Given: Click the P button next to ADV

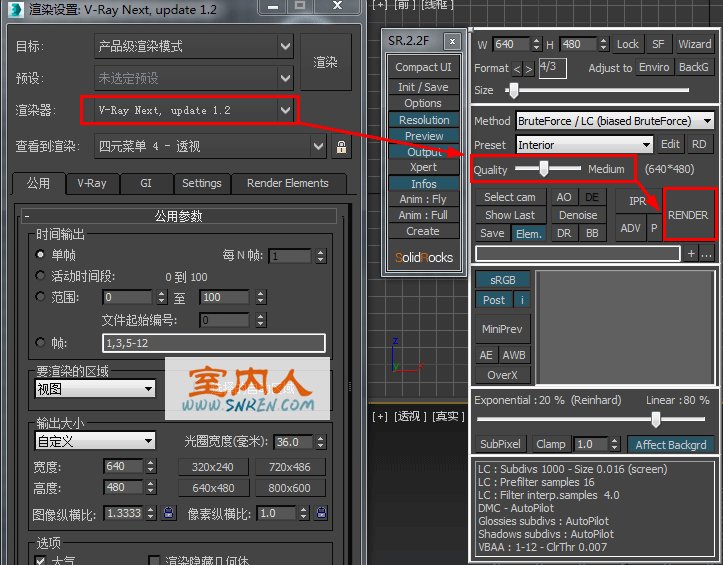Looking at the screenshot, I should (654, 228).
